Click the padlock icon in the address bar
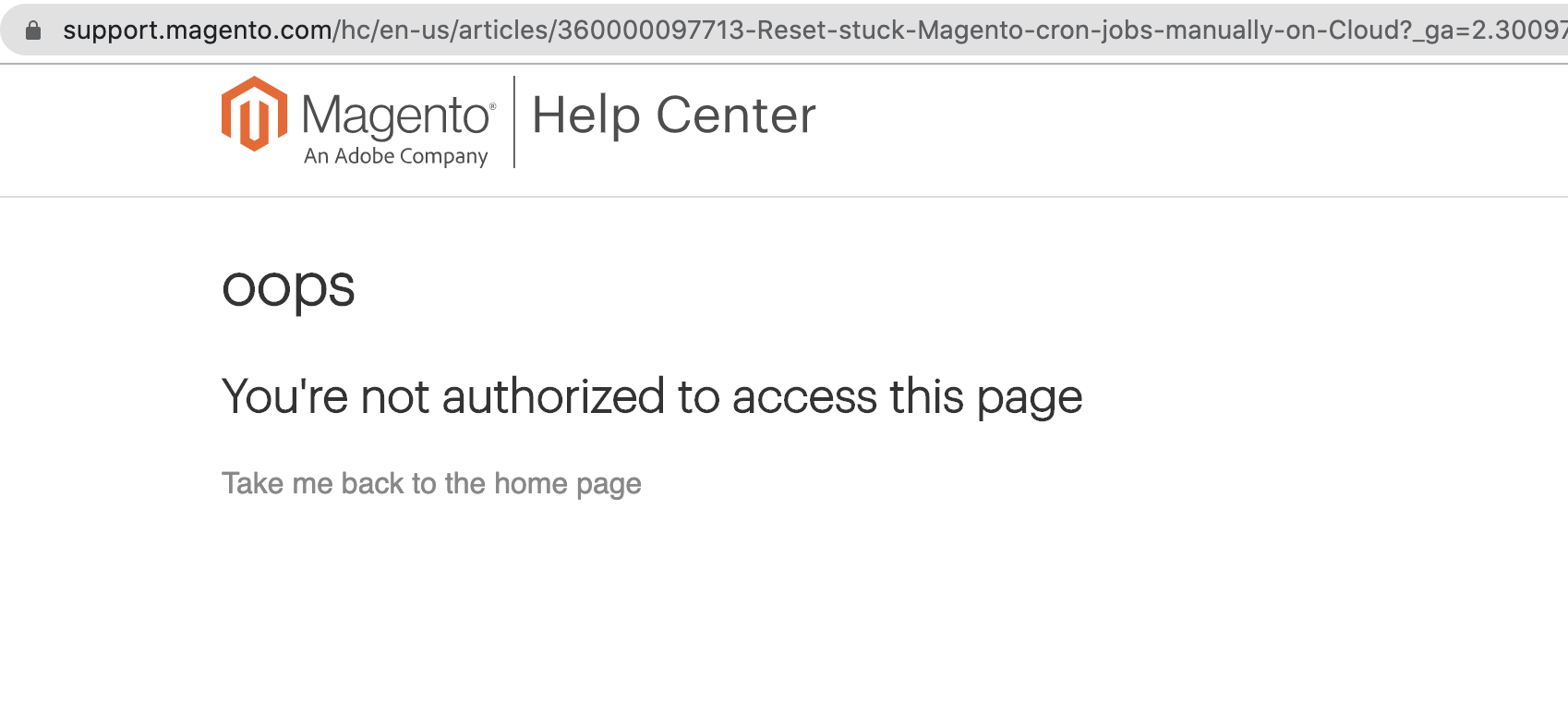This screenshot has width=1568, height=728. (x=33, y=30)
